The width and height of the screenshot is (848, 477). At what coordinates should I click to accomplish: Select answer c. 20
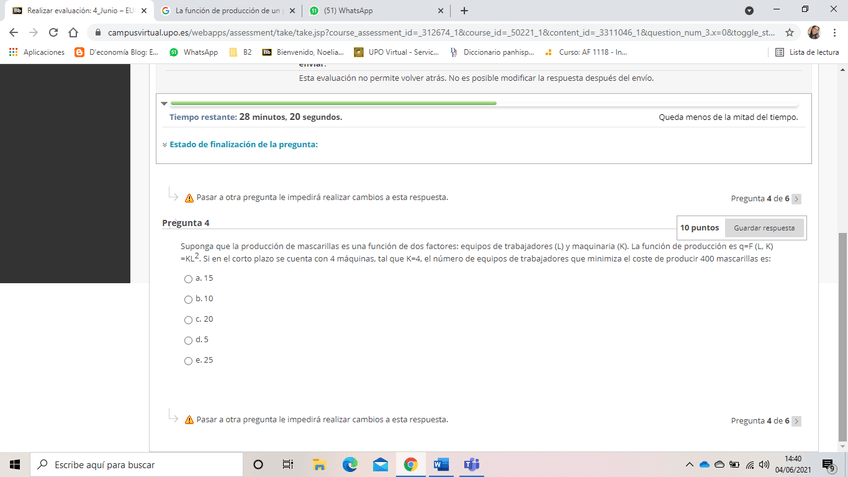188,320
